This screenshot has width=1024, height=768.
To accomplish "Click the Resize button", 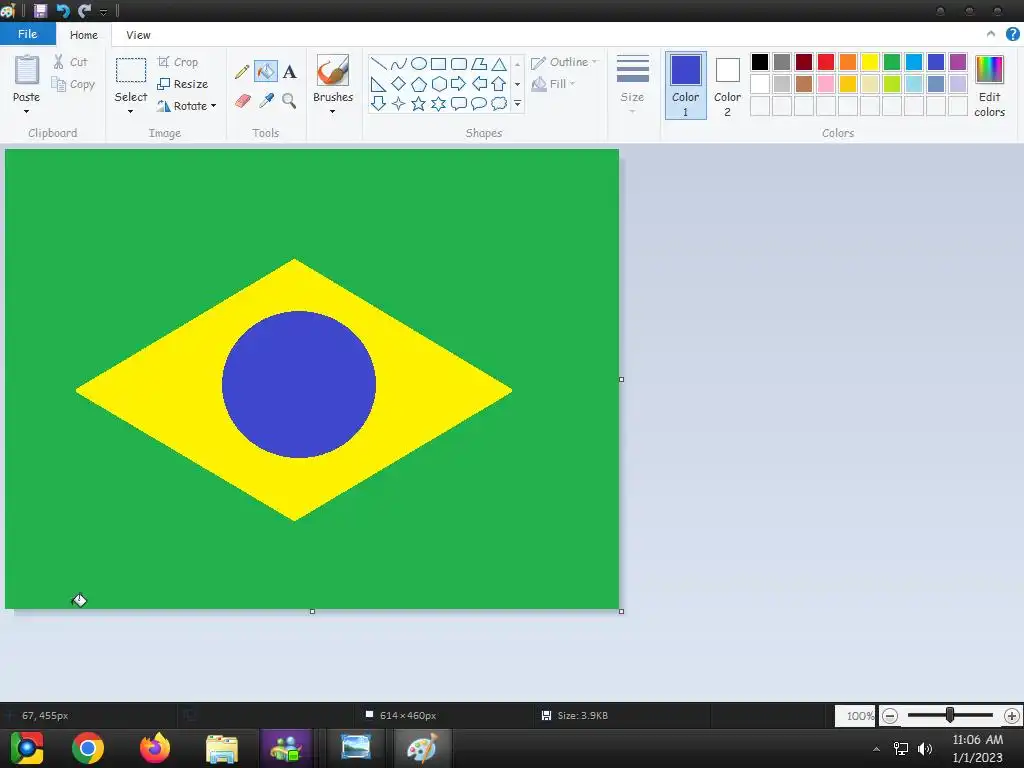I will 183,84.
